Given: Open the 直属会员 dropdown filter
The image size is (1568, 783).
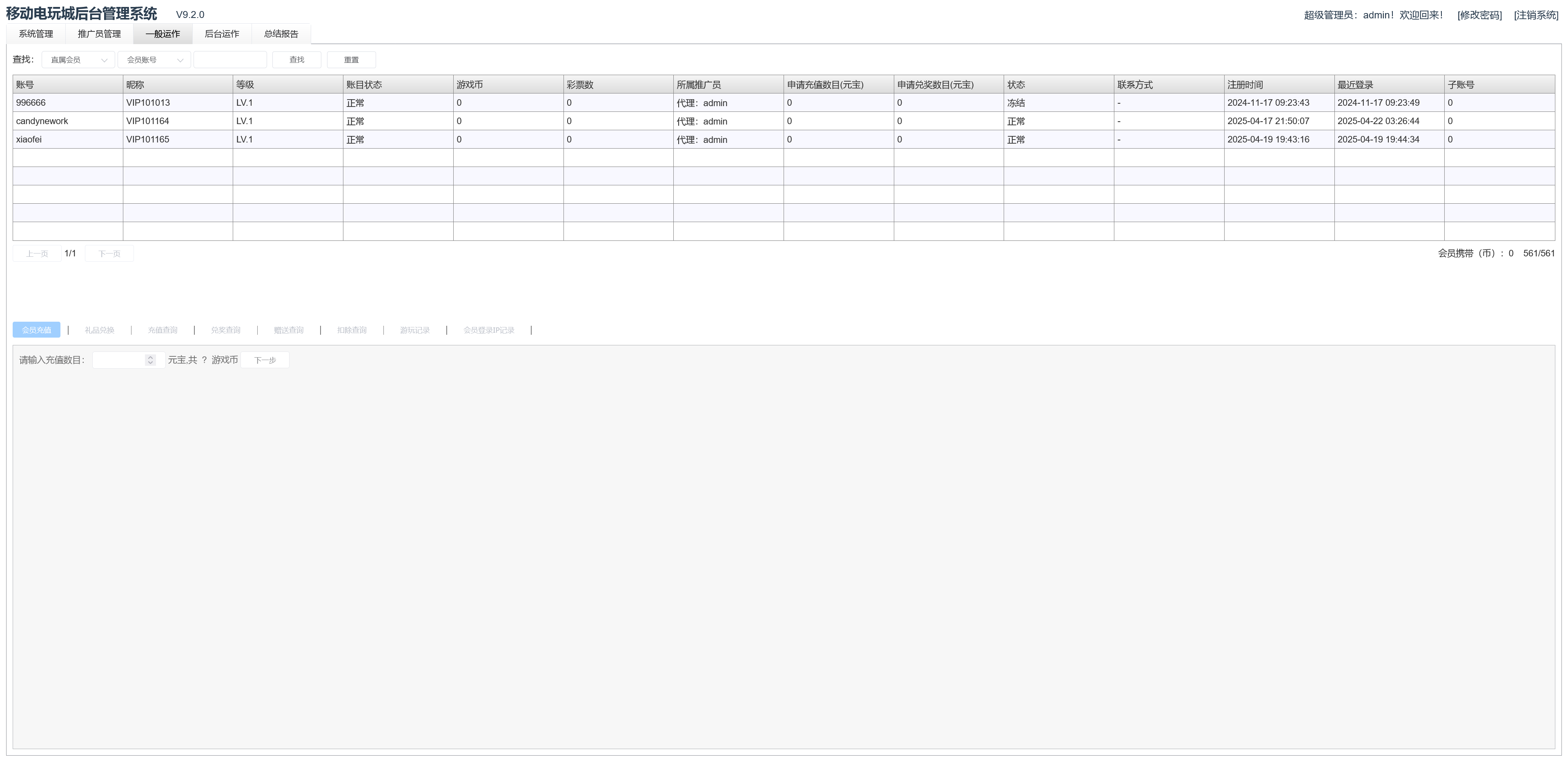Looking at the screenshot, I should (78, 60).
